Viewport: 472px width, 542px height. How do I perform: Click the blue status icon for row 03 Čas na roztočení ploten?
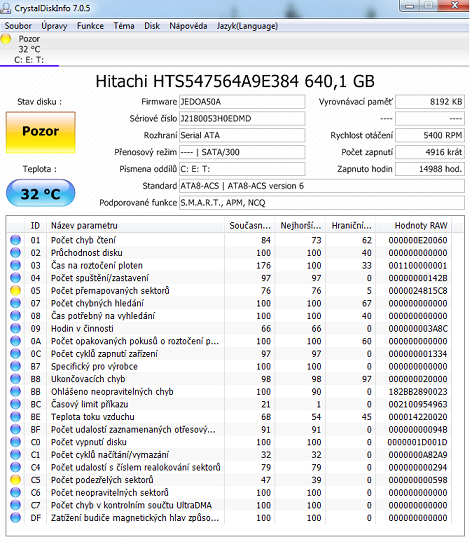pos(15,265)
